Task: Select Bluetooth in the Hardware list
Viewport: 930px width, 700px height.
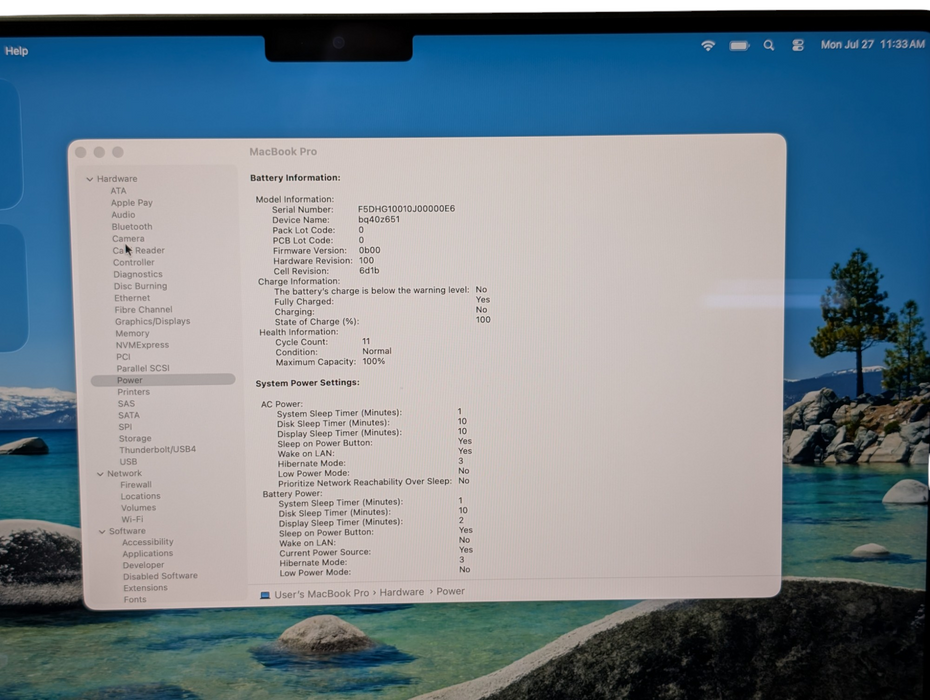Action: (132, 227)
